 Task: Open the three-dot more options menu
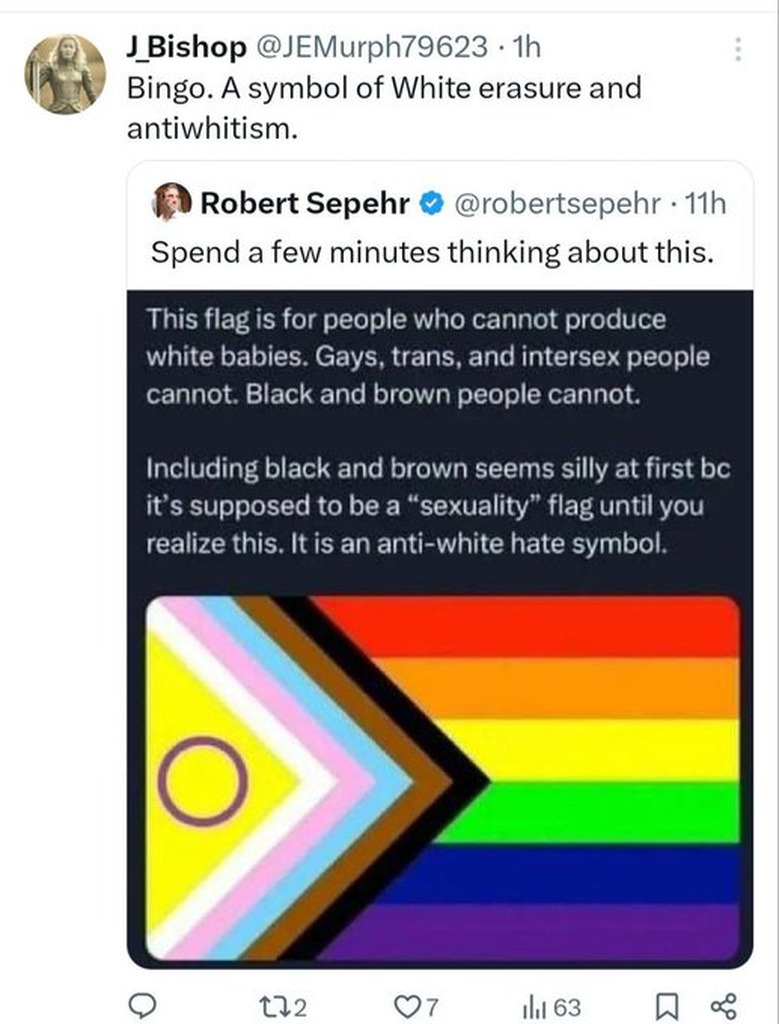pyautogui.click(x=738, y=49)
